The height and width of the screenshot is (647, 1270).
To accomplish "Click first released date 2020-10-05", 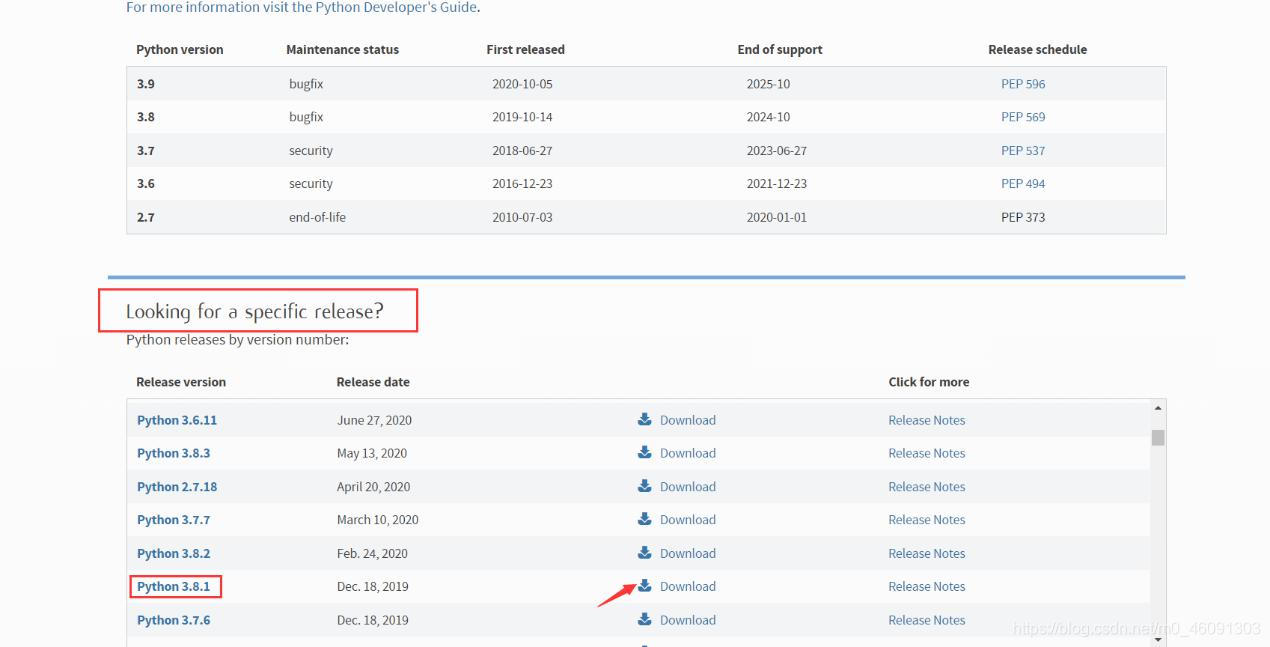I will tap(522, 84).
